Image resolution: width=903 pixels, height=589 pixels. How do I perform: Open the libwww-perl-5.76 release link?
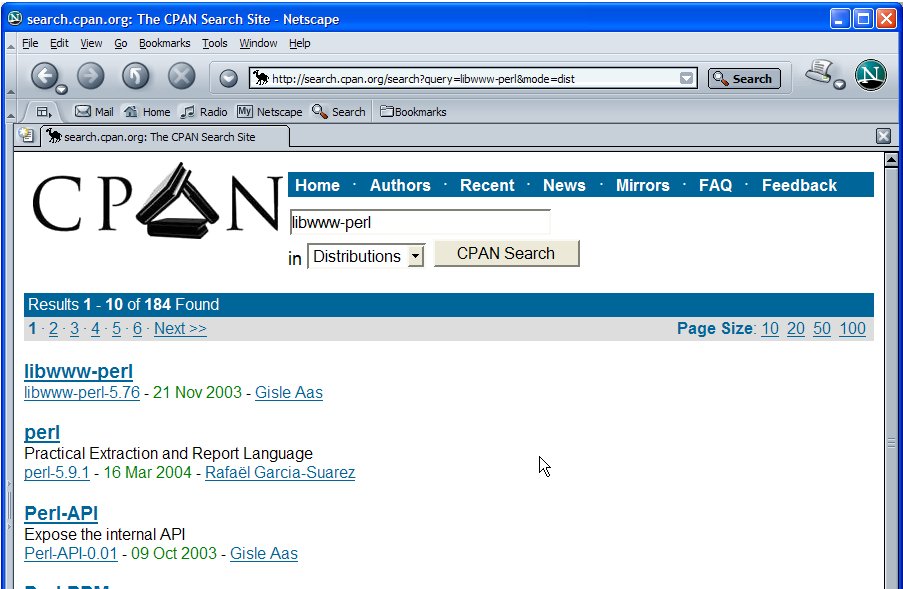[82, 393]
